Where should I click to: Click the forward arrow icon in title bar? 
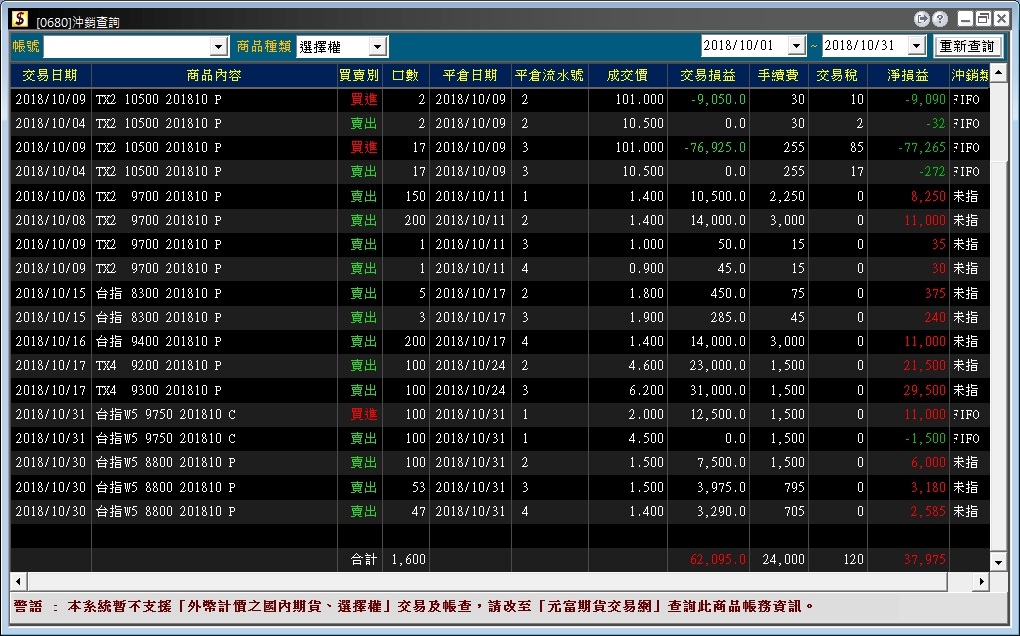click(x=921, y=20)
